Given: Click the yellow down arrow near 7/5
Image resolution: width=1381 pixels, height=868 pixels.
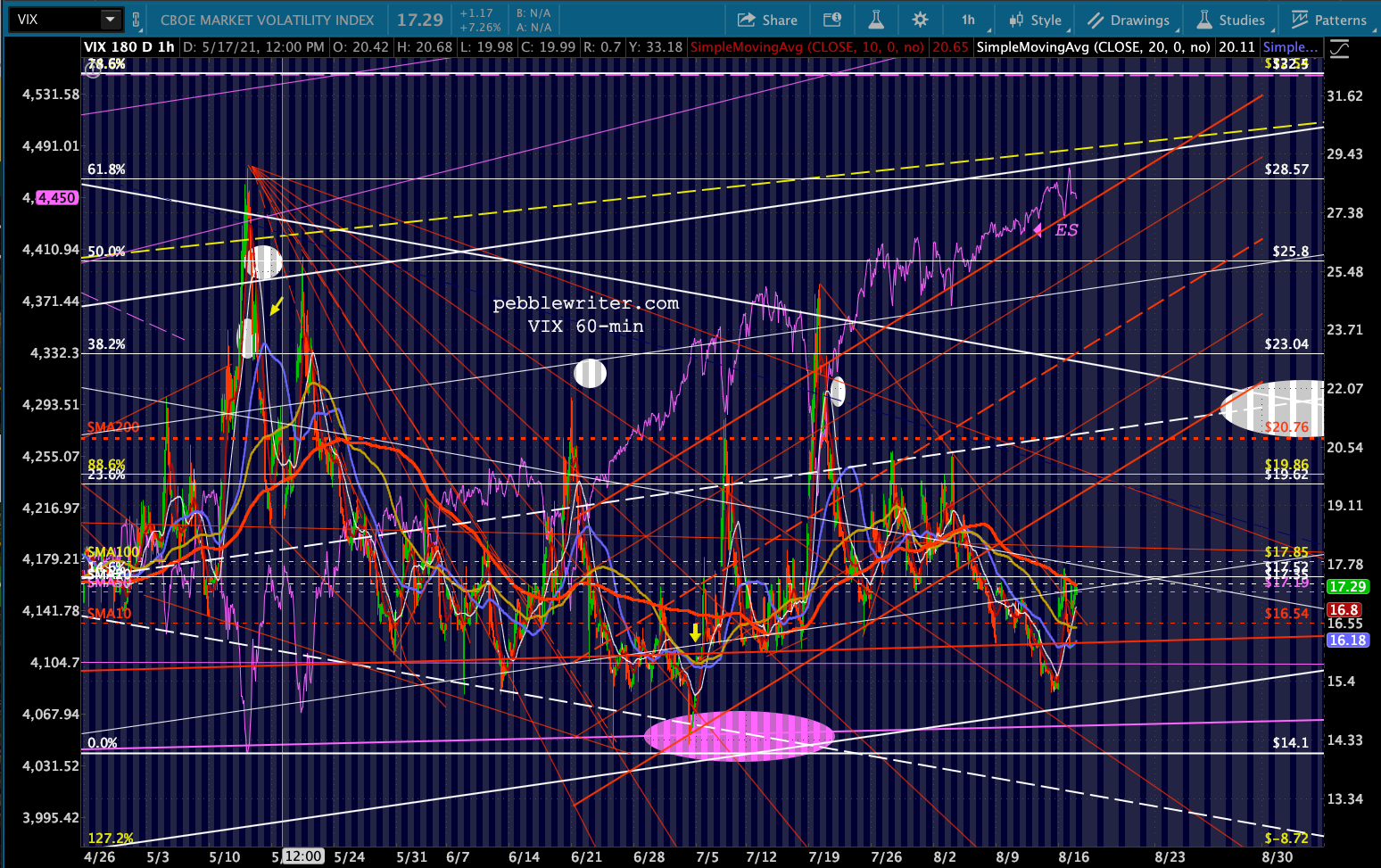Looking at the screenshot, I should coord(695,632).
